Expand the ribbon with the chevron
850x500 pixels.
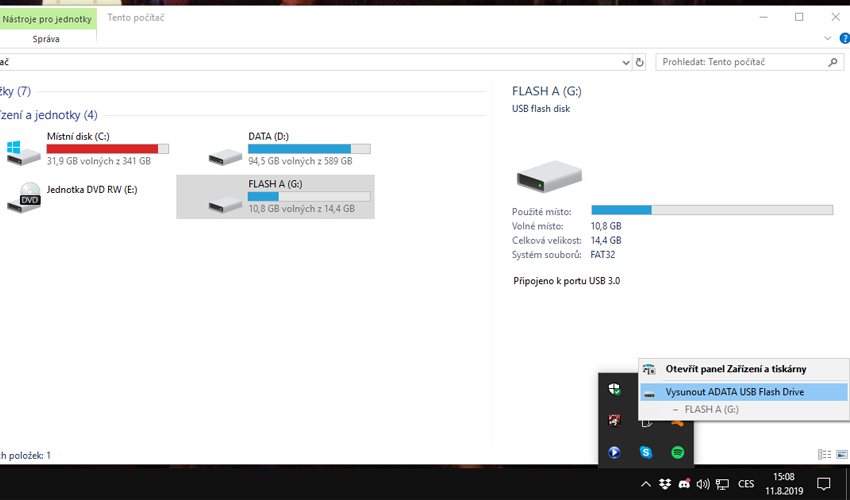827,38
